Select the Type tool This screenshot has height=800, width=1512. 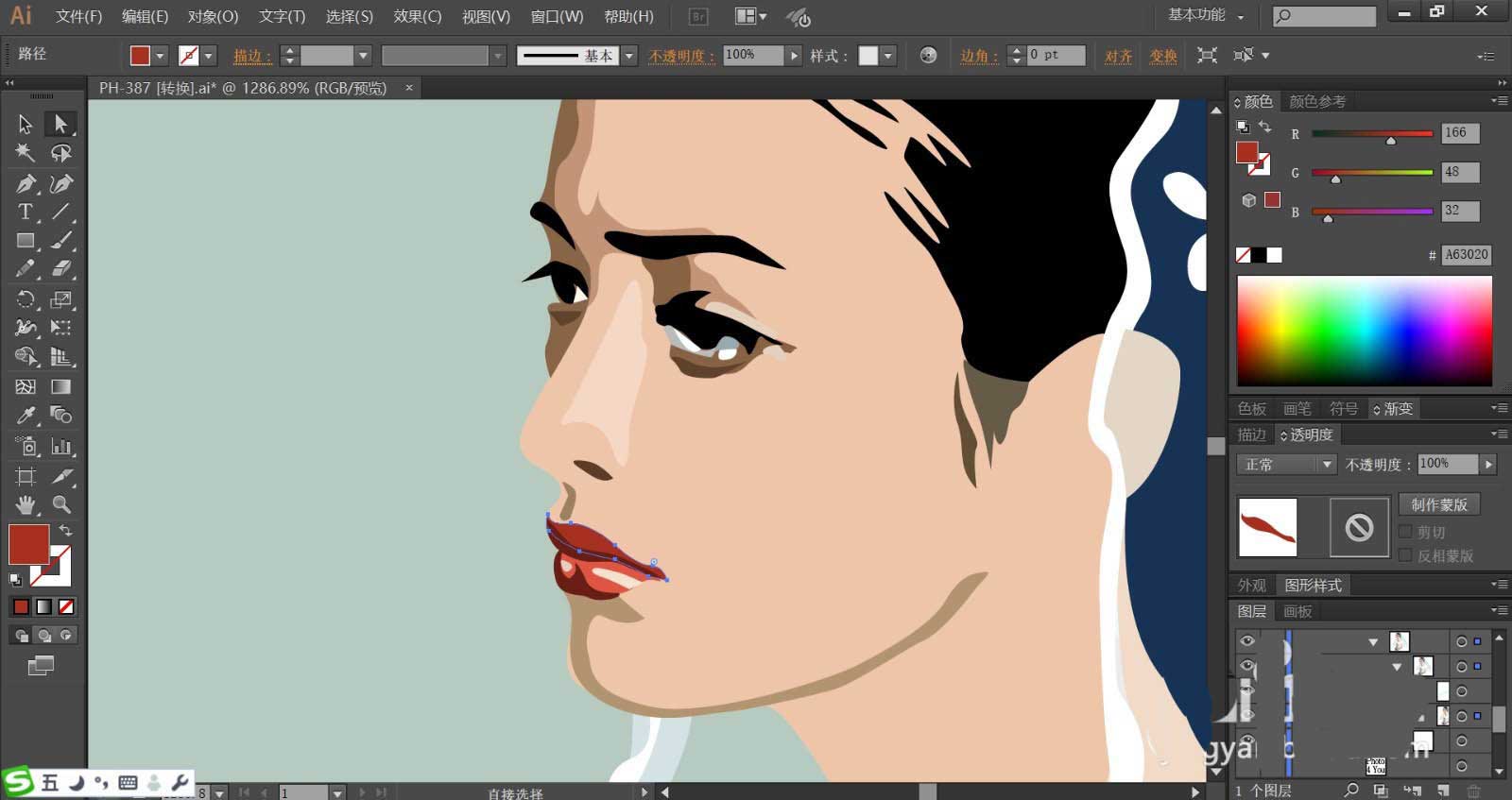click(x=26, y=212)
